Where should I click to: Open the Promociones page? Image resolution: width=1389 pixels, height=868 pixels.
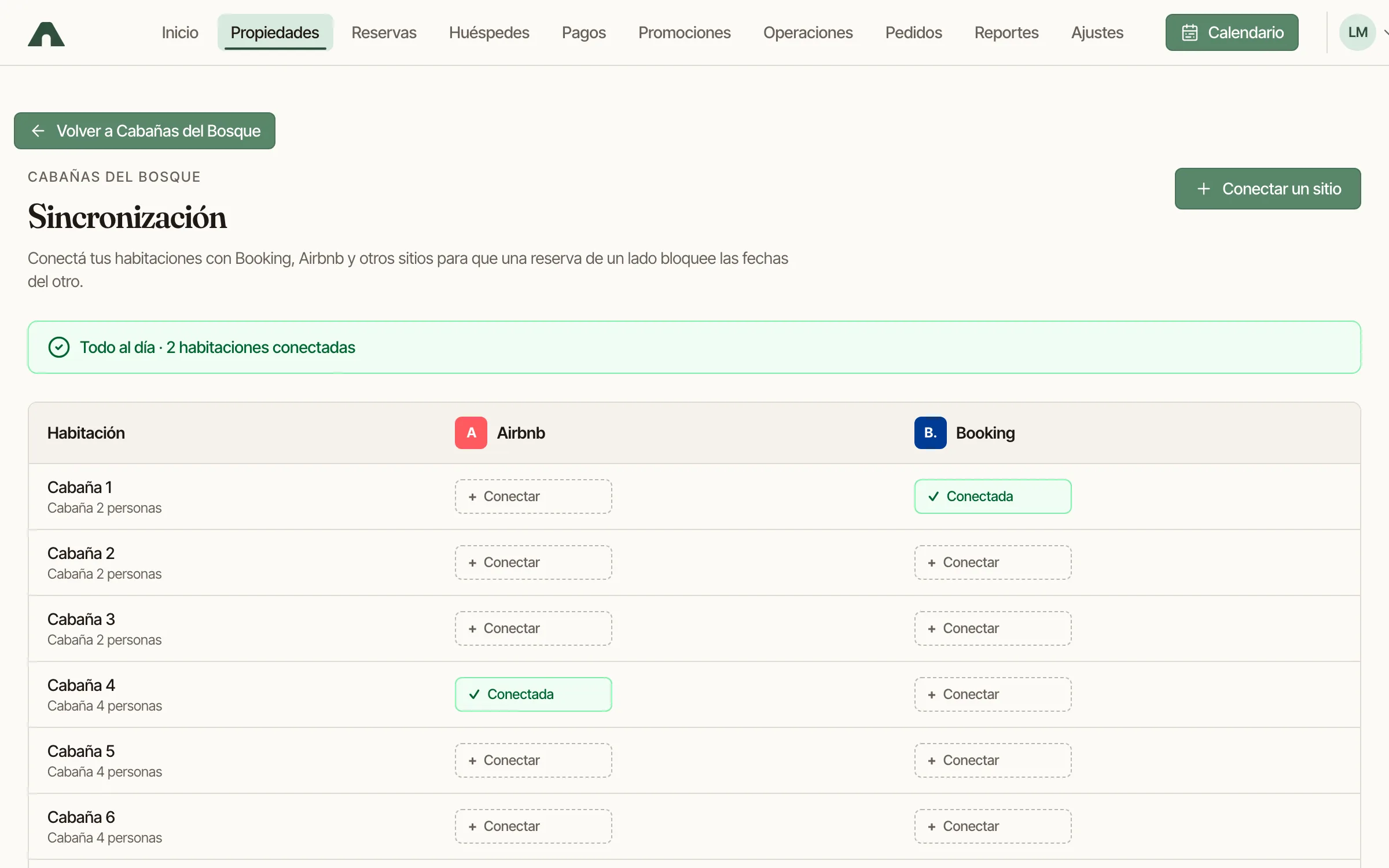[x=684, y=32]
